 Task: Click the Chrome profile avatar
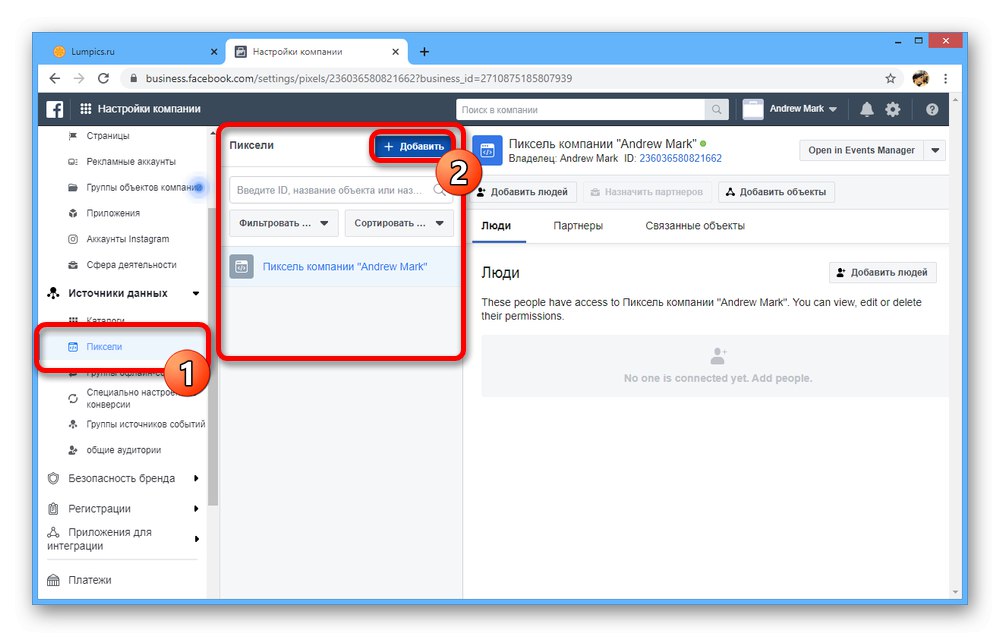click(x=920, y=78)
